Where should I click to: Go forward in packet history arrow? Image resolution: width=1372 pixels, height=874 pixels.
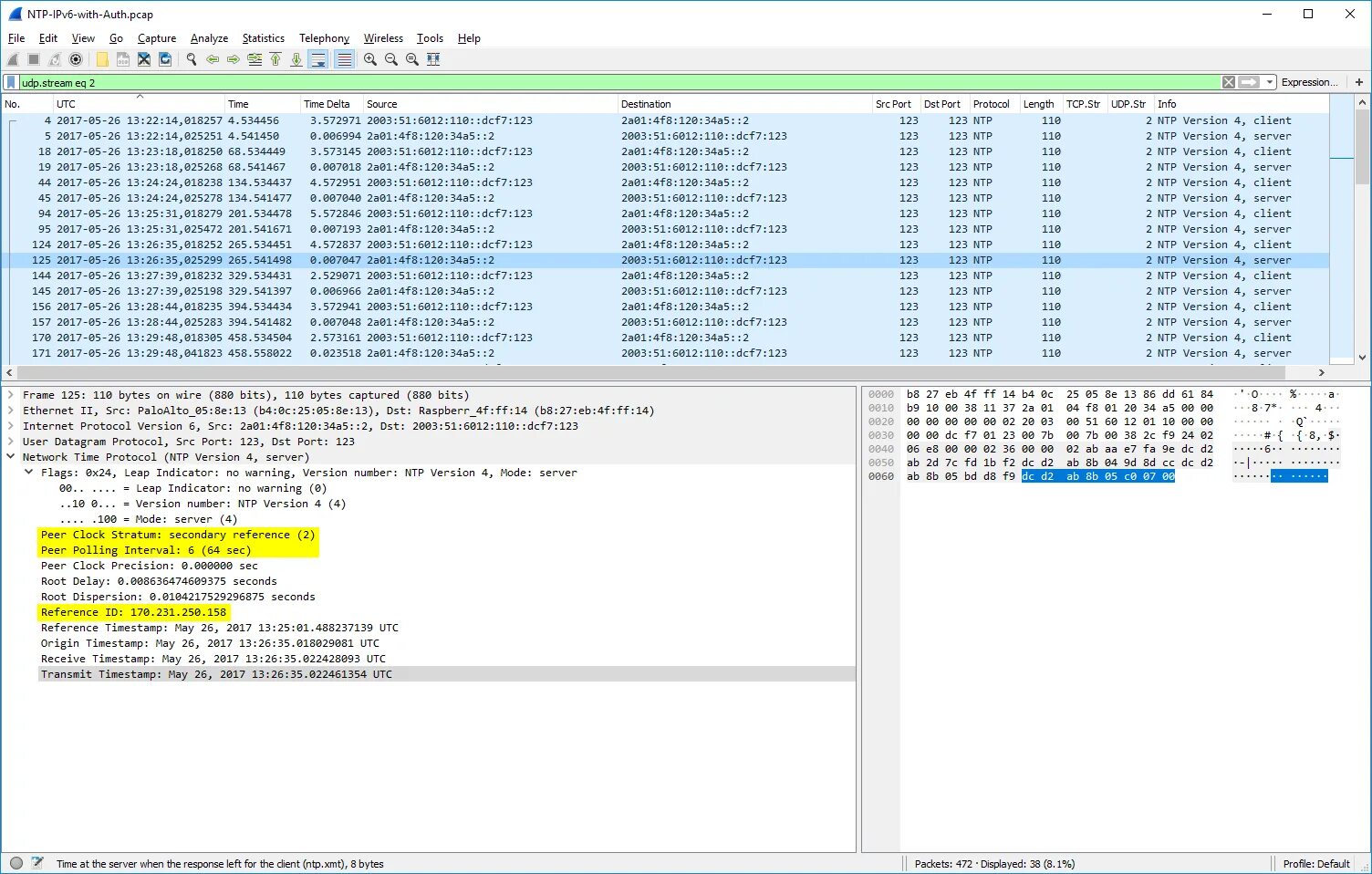(x=234, y=59)
